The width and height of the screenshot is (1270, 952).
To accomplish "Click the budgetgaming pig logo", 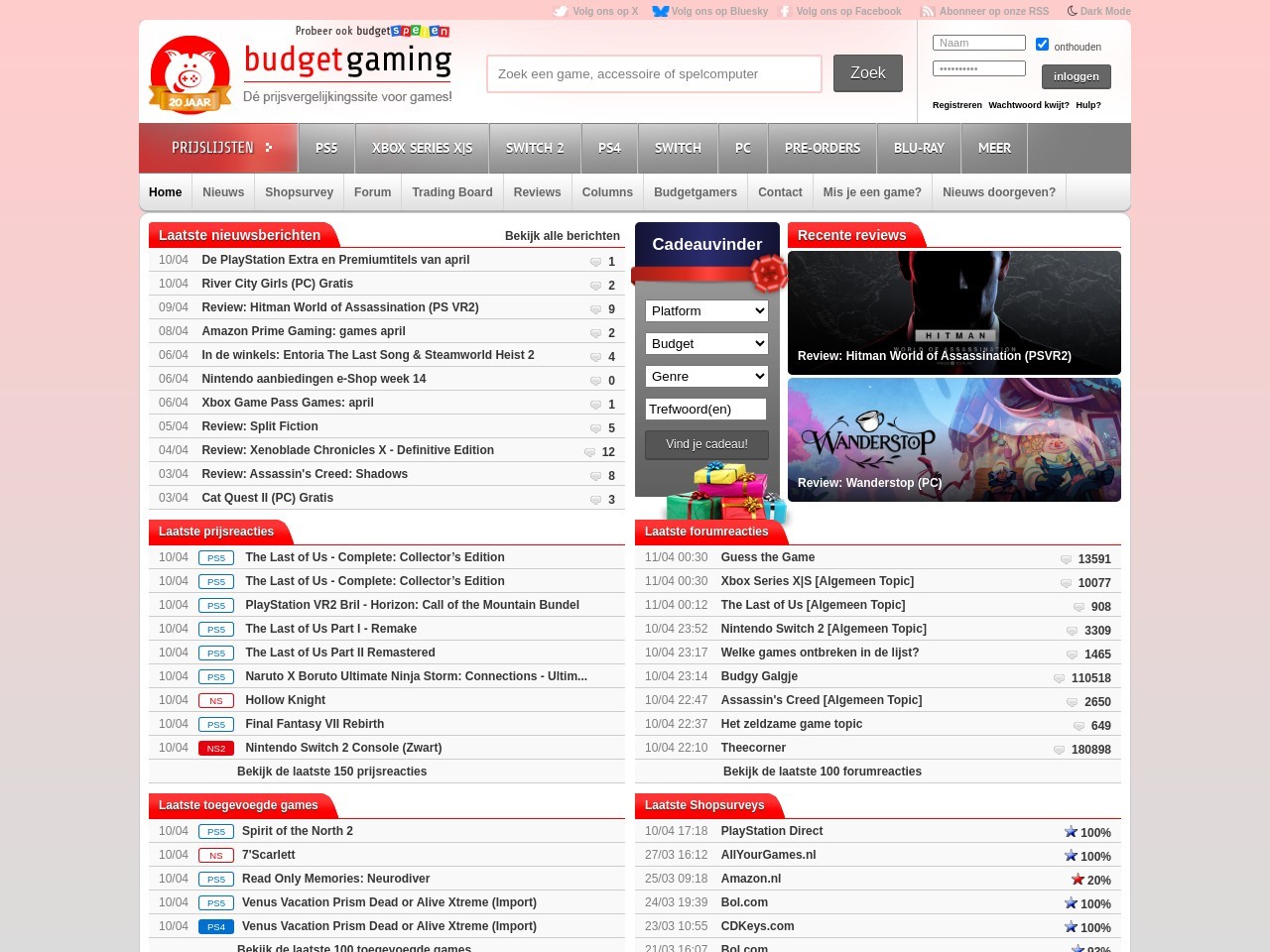I will [190, 74].
